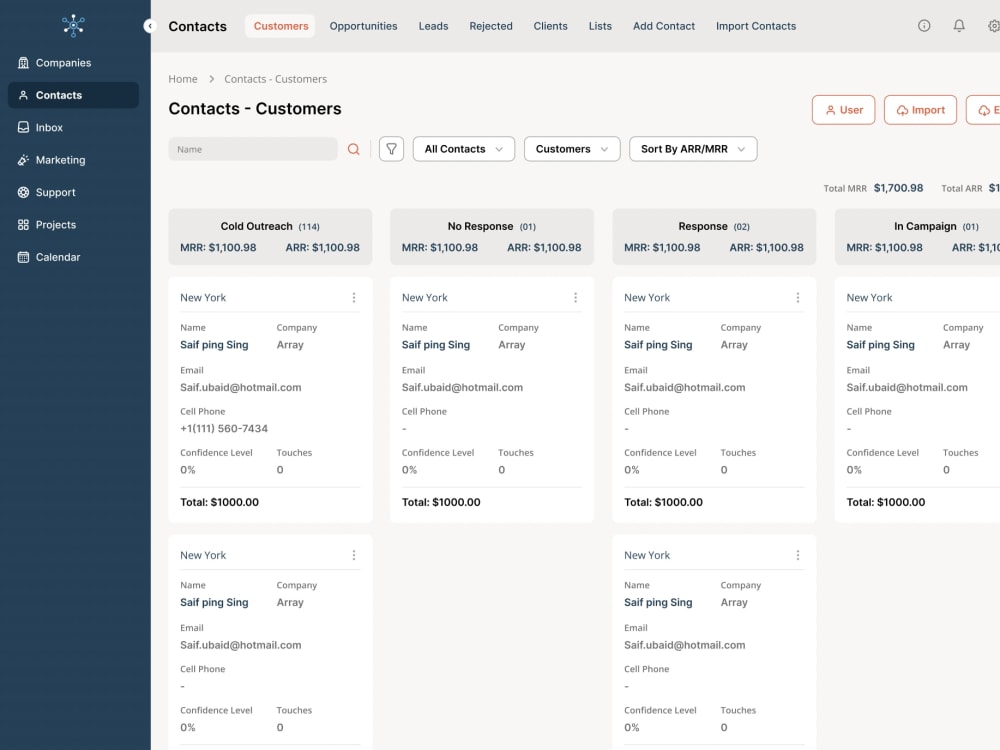Click Array company on first Response card
1000x750 pixels.
[734, 345]
